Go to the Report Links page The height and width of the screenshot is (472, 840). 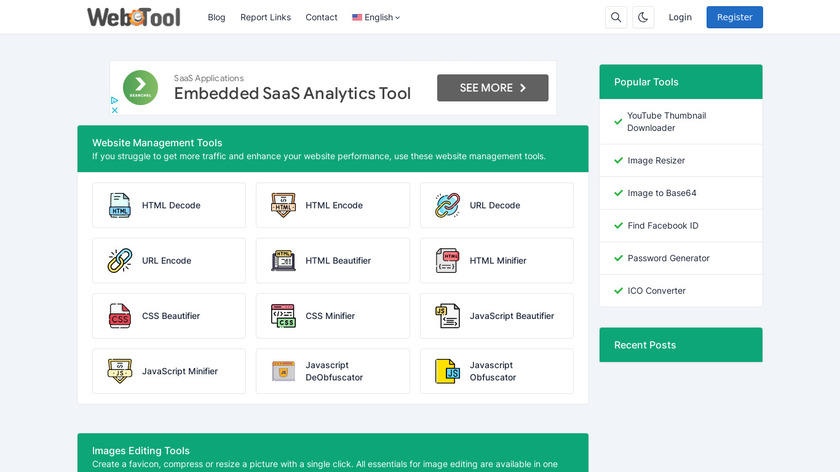(265, 17)
